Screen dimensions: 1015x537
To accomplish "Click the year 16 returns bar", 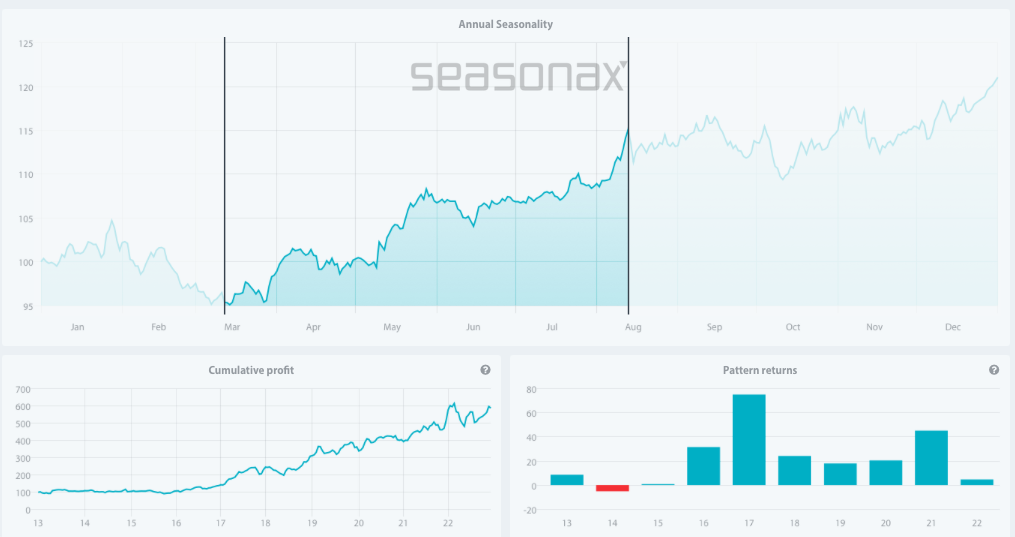I will tap(703, 466).
